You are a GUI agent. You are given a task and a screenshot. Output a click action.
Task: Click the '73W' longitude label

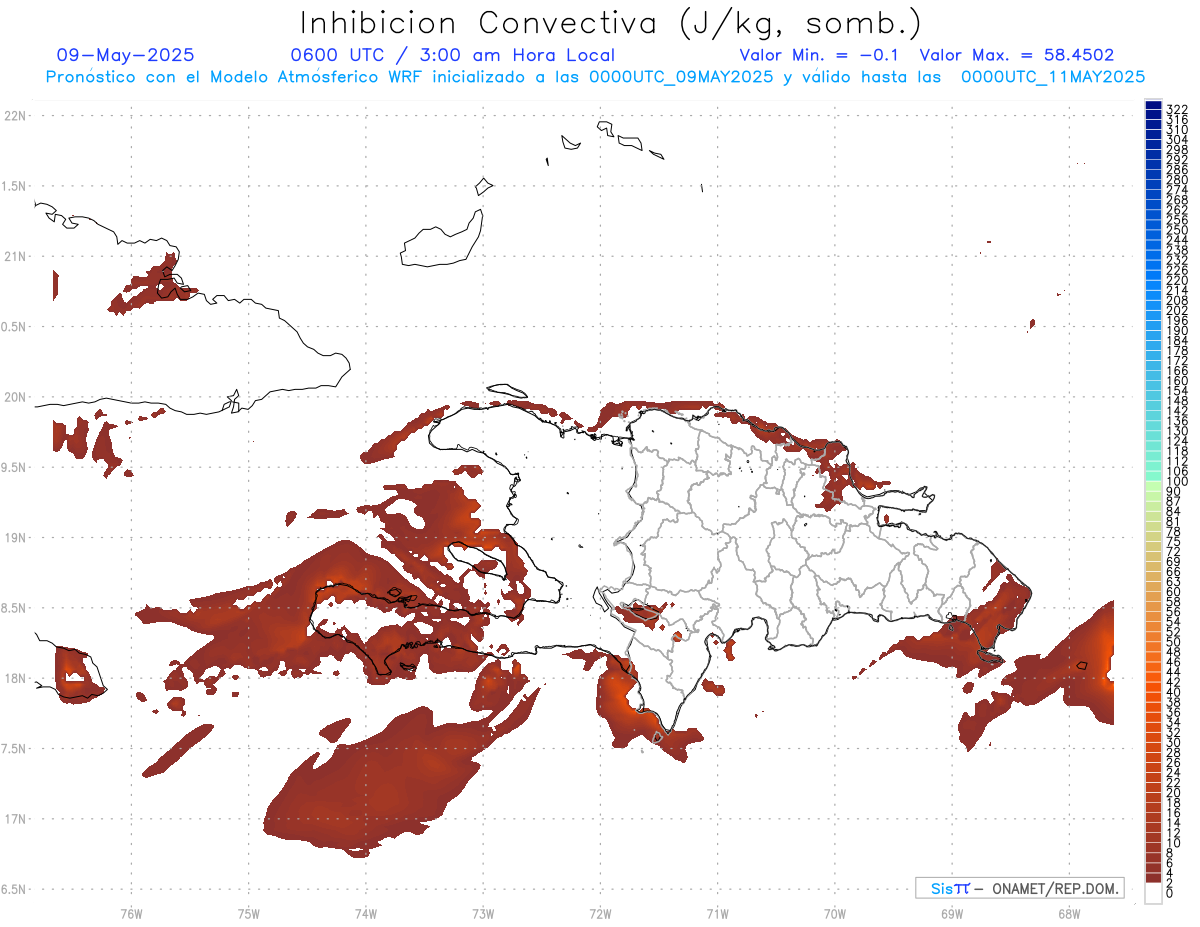tap(483, 913)
